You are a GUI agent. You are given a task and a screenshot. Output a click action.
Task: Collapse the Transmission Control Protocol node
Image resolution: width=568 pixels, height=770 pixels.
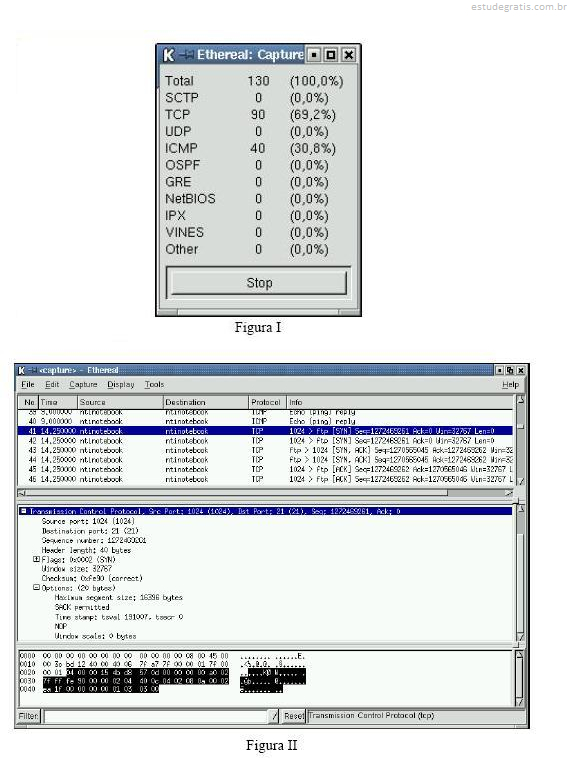pos(23,511)
